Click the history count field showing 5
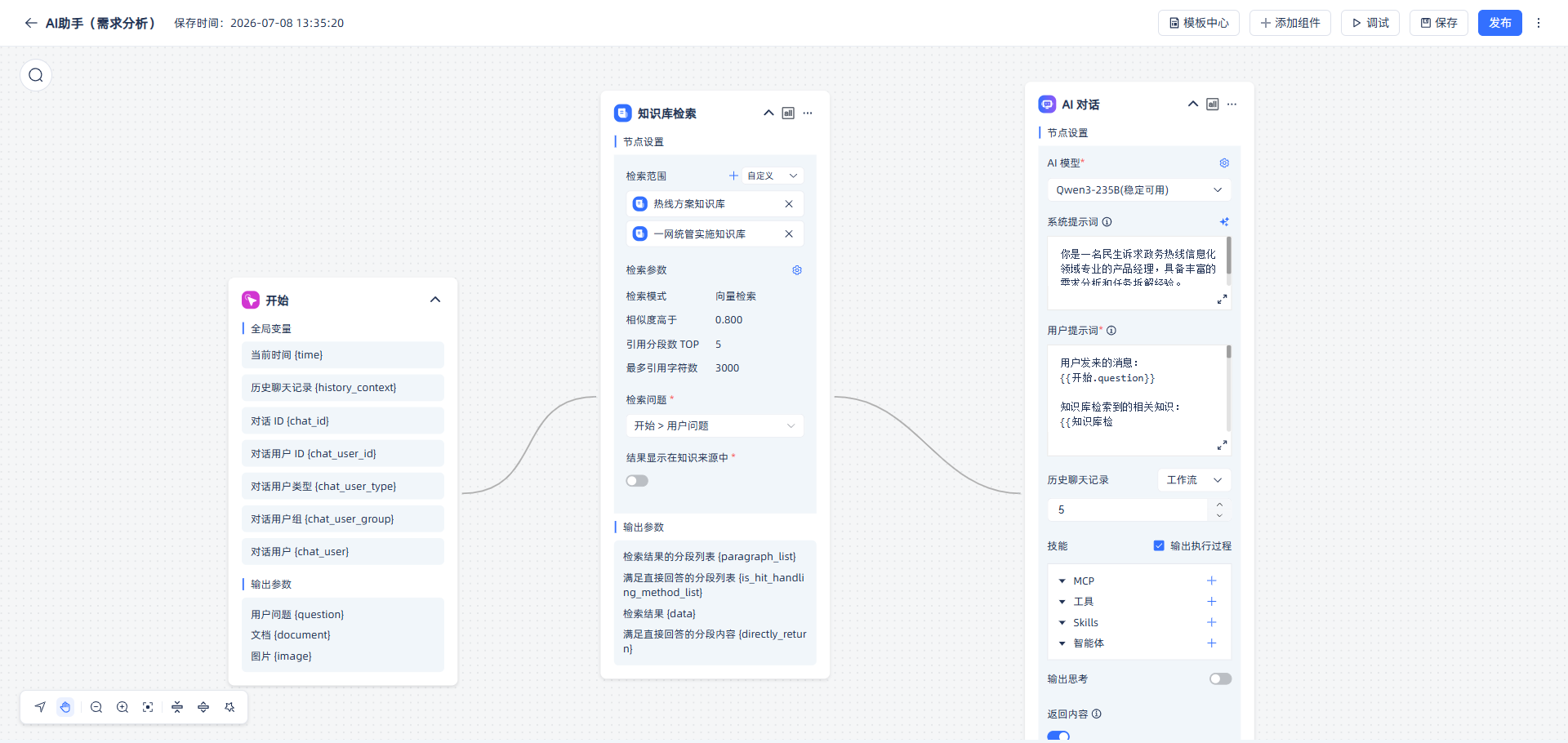1568x743 pixels. [x=1127, y=509]
